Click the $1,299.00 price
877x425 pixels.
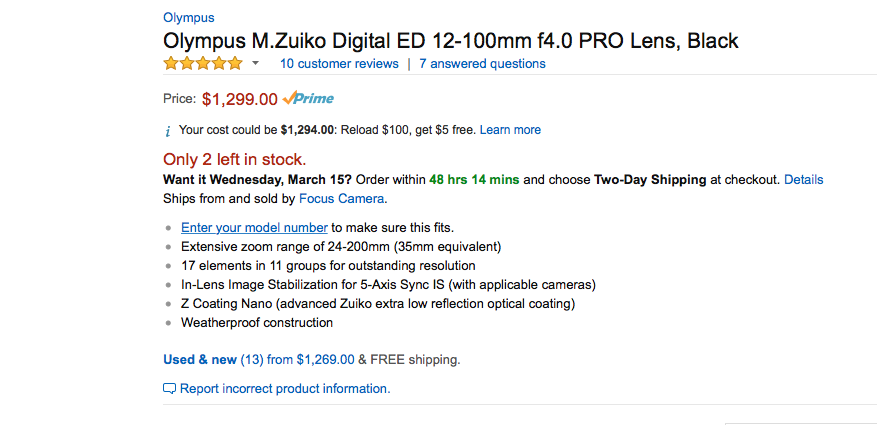(x=240, y=100)
